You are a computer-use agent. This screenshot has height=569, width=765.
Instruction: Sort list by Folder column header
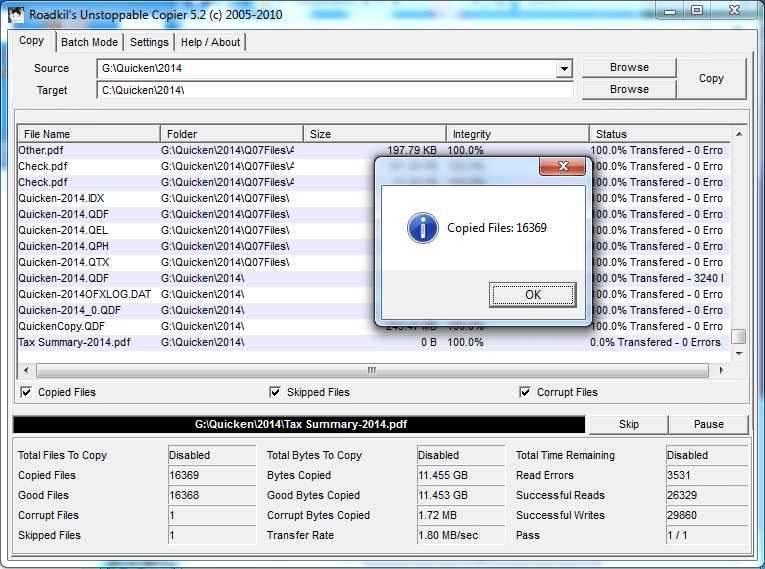tap(232, 134)
